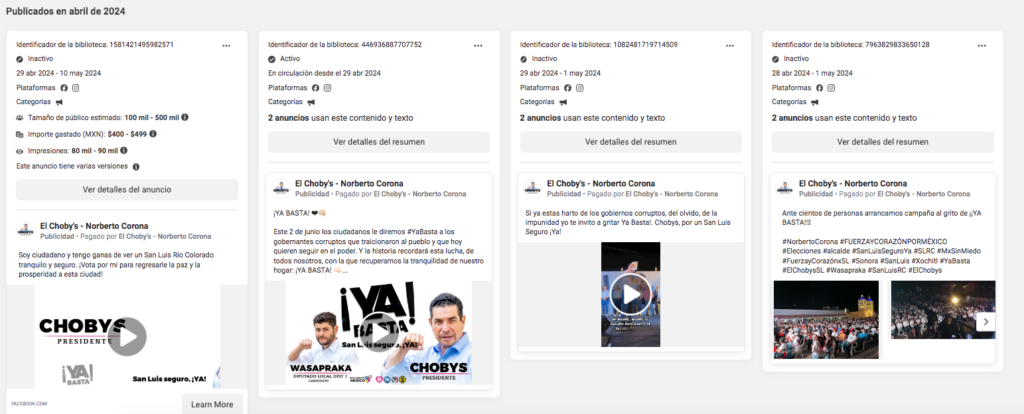Viewport: 1024px width, 414px height.
Task: Click the info icon beside Tamaño de público estimado
Action: pos(185,117)
